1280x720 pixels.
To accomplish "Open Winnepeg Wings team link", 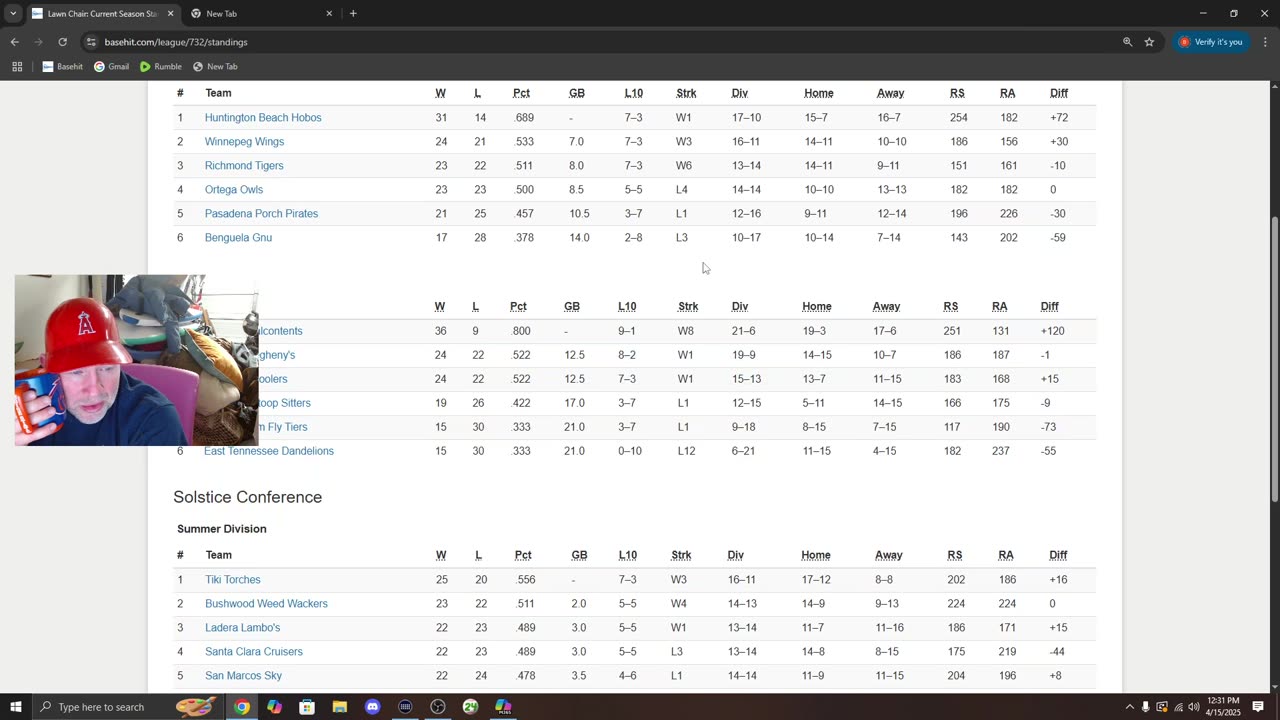I will click(x=244, y=142).
